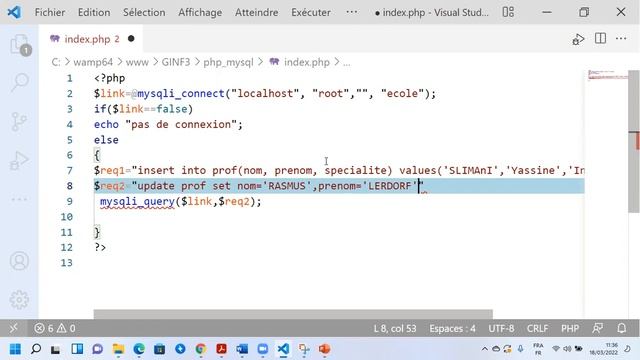Close the index.php tab via its unsaved dot
The height and width of the screenshot is (360, 640).
pos(131,39)
